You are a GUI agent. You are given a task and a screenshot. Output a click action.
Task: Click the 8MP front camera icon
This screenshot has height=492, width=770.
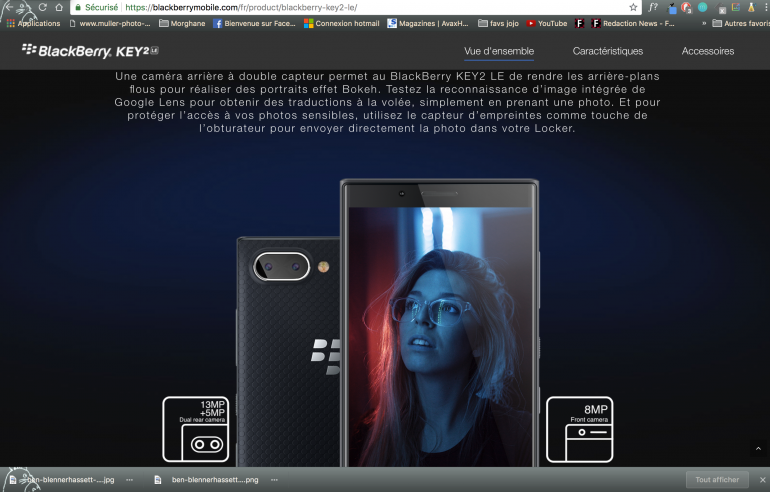tap(579, 429)
